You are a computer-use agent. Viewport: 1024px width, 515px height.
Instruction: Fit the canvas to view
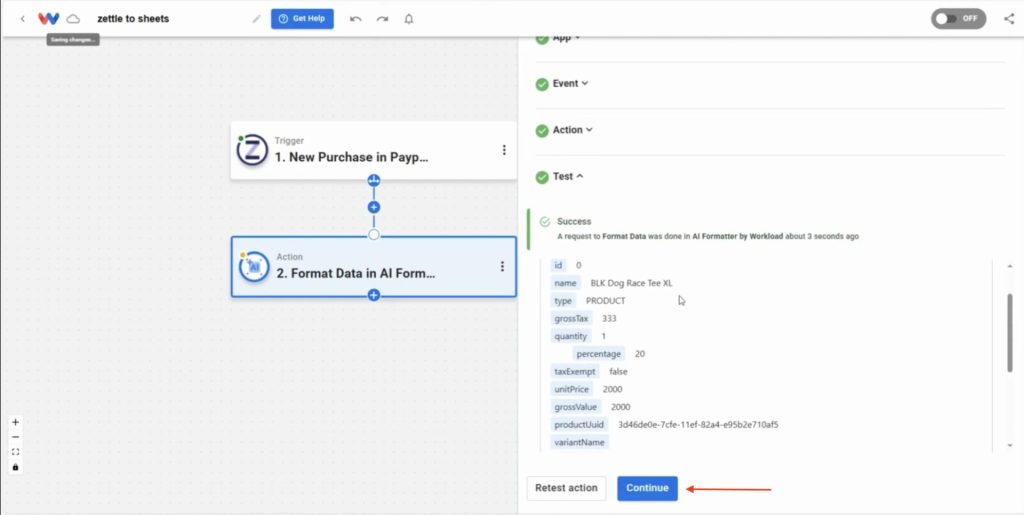pyautogui.click(x=16, y=452)
